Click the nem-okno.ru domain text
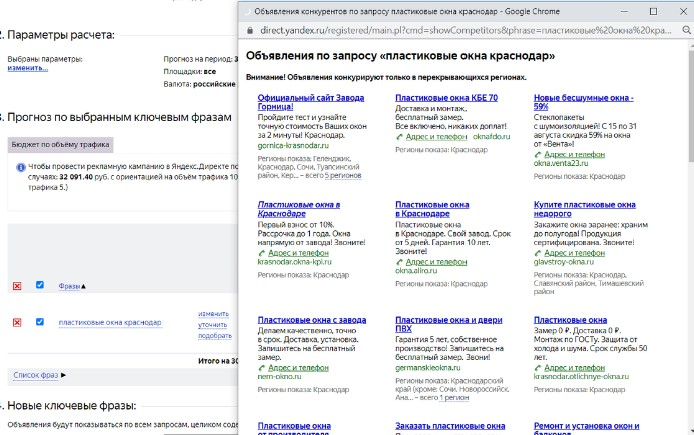 tap(279, 376)
